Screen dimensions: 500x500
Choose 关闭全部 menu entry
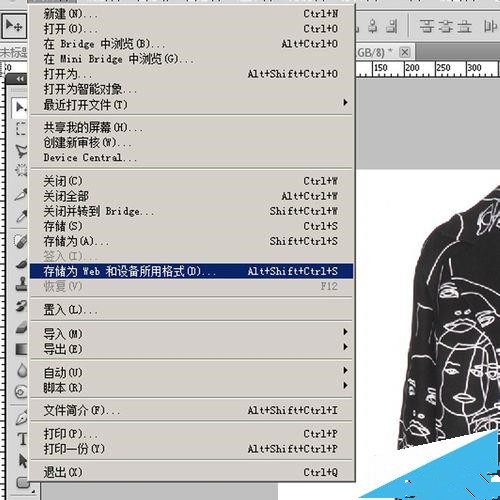click(191, 196)
